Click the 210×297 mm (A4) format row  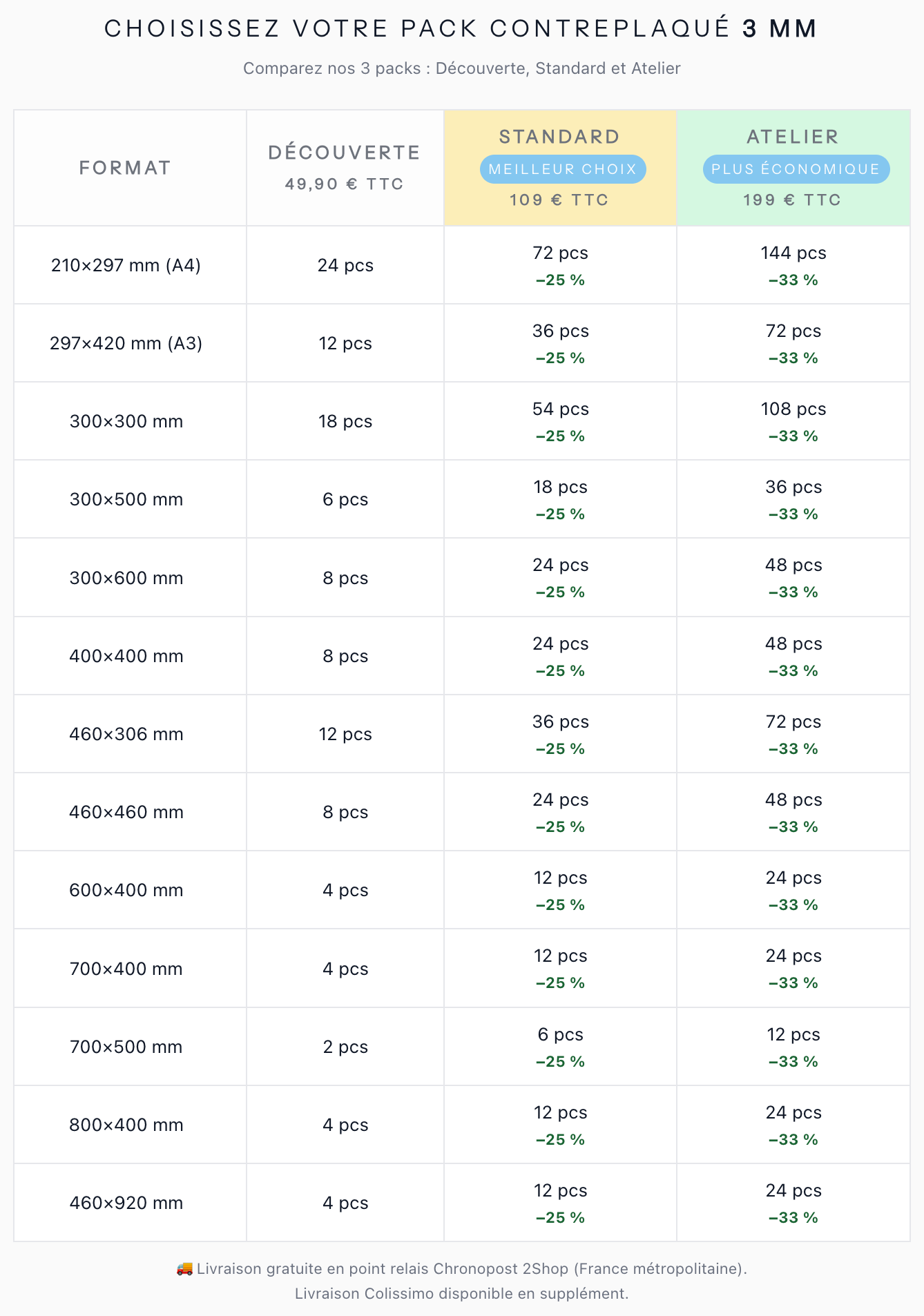click(126, 265)
